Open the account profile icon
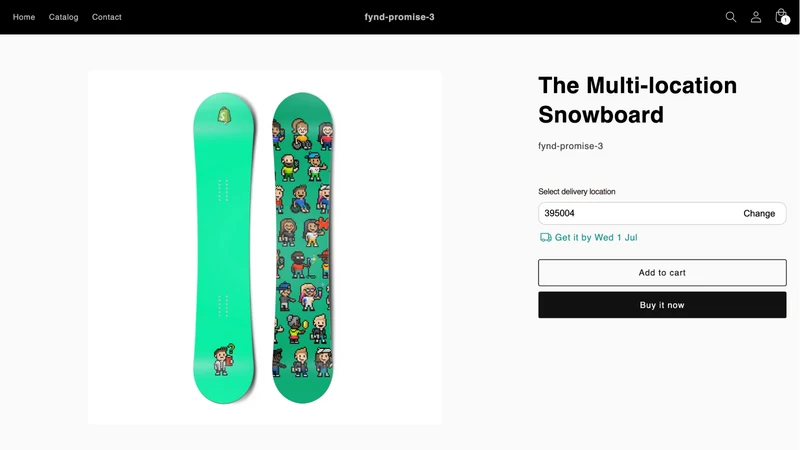Viewport: 800px width, 450px height. [756, 17]
